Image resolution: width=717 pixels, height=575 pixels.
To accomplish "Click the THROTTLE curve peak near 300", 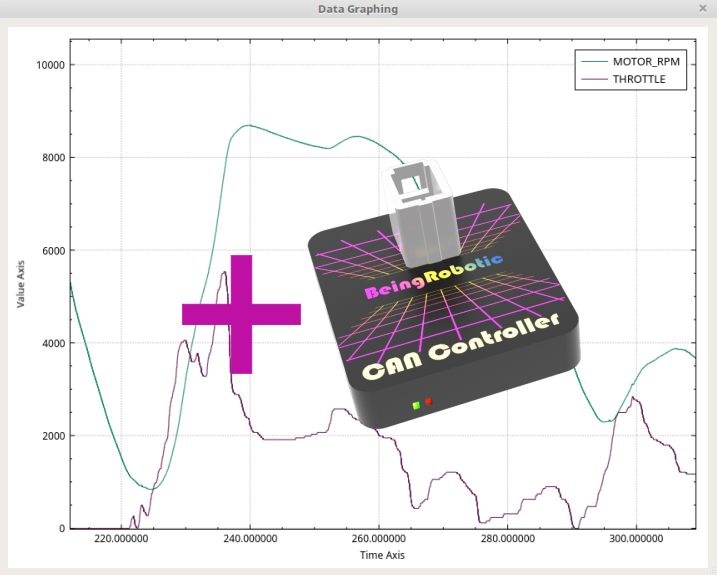I will (633, 397).
